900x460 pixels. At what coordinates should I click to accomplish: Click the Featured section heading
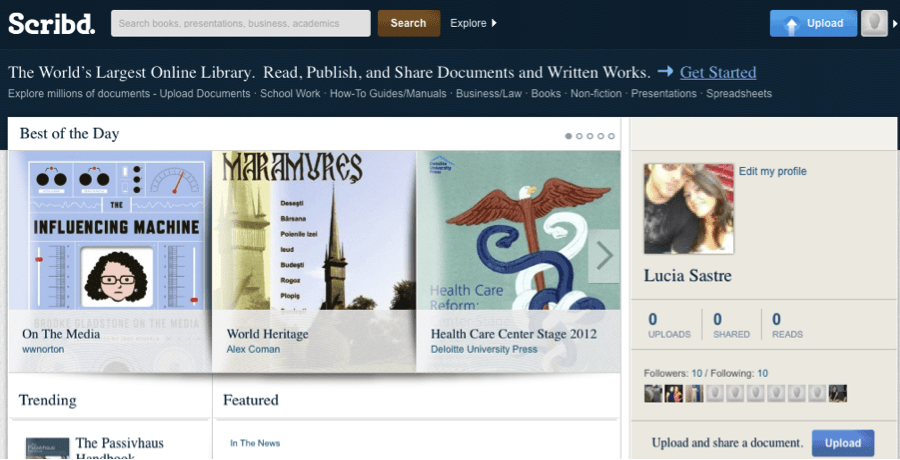[251, 400]
